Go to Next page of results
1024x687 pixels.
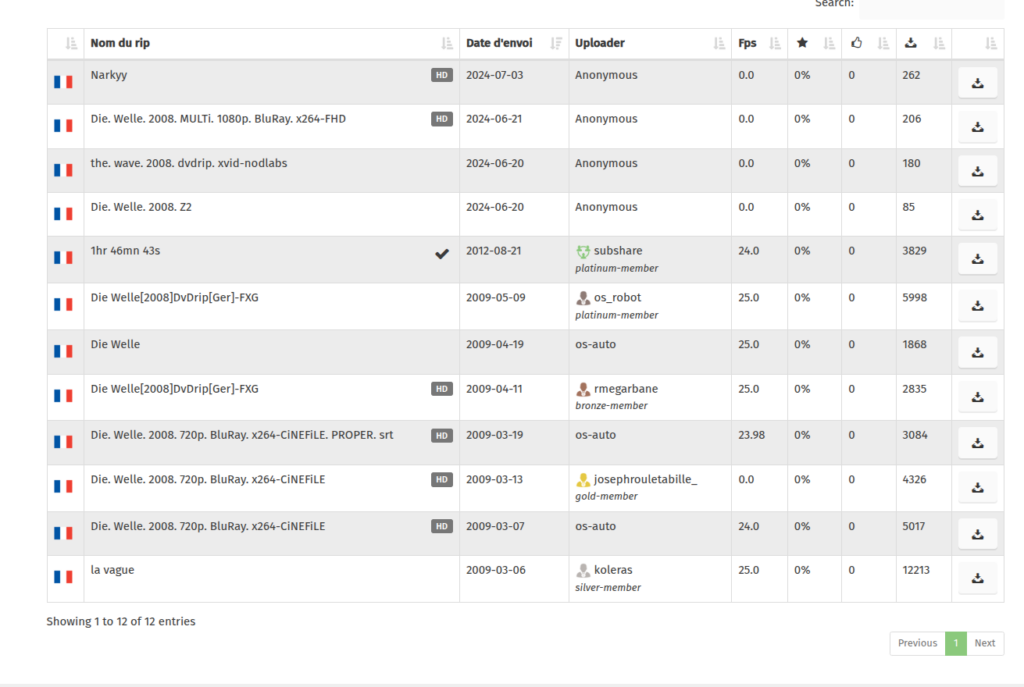tap(985, 643)
